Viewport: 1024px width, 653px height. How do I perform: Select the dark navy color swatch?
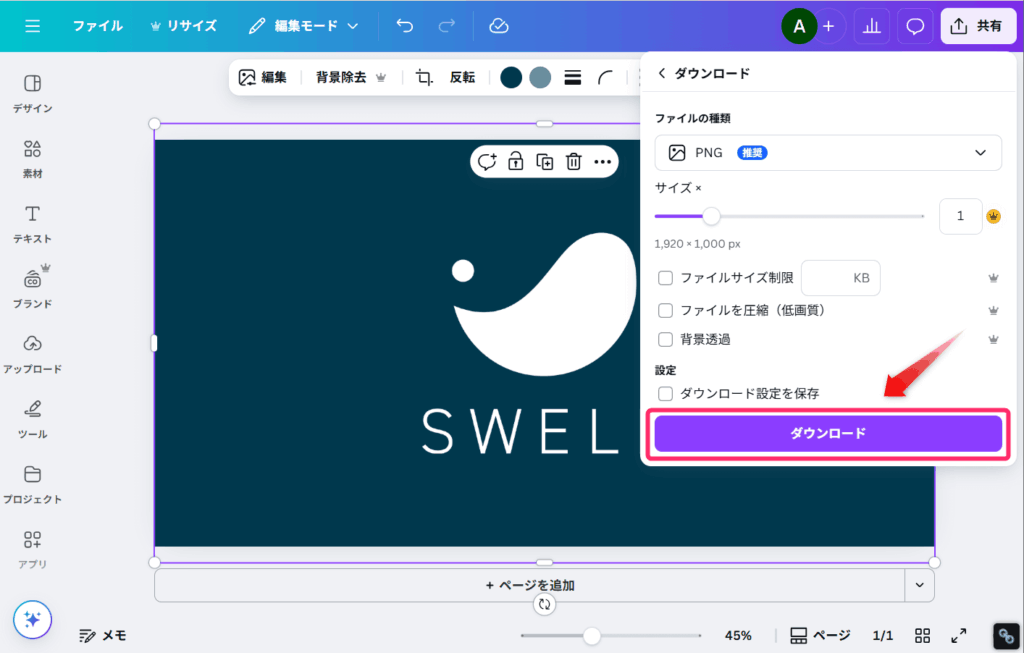(x=511, y=78)
